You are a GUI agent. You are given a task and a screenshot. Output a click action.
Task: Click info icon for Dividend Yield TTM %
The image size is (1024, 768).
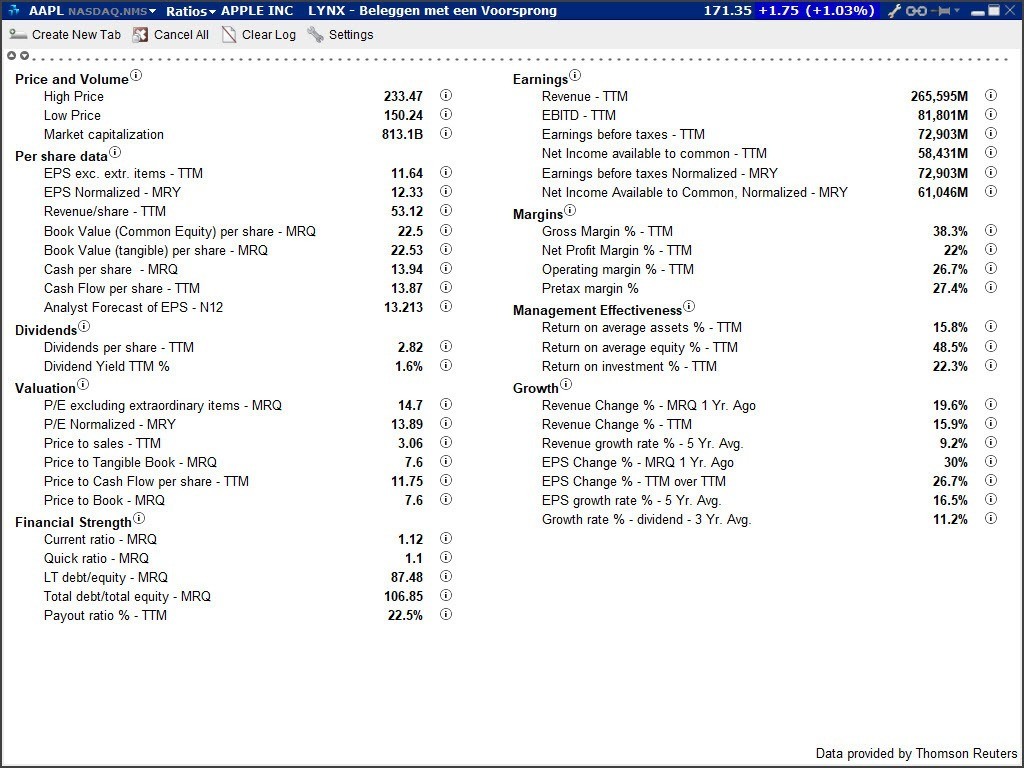pos(445,365)
